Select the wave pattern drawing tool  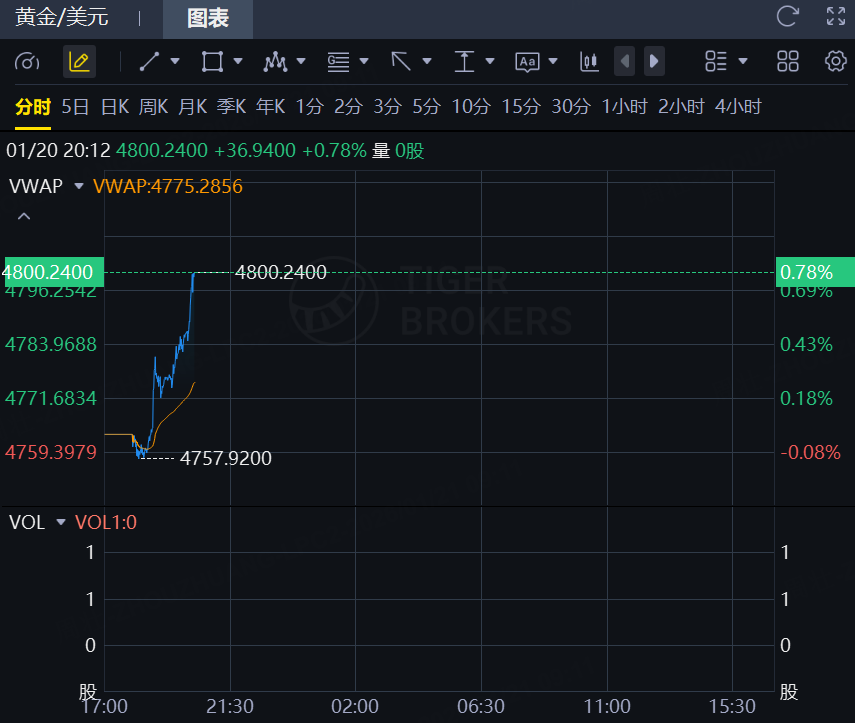(275, 62)
